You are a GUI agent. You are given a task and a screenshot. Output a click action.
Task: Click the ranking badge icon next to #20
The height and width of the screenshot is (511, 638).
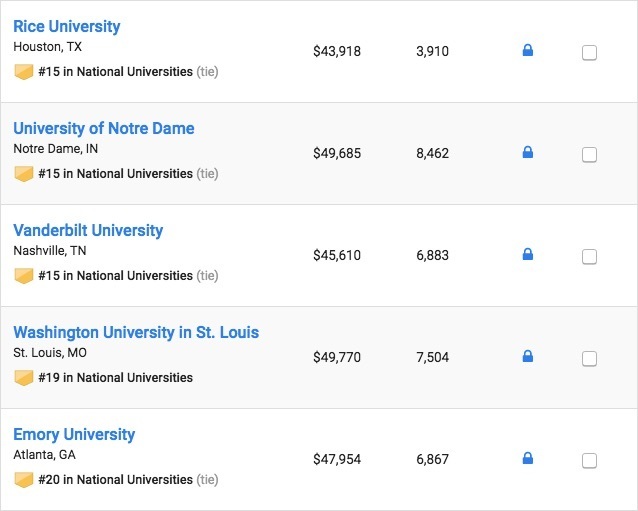(x=23, y=480)
